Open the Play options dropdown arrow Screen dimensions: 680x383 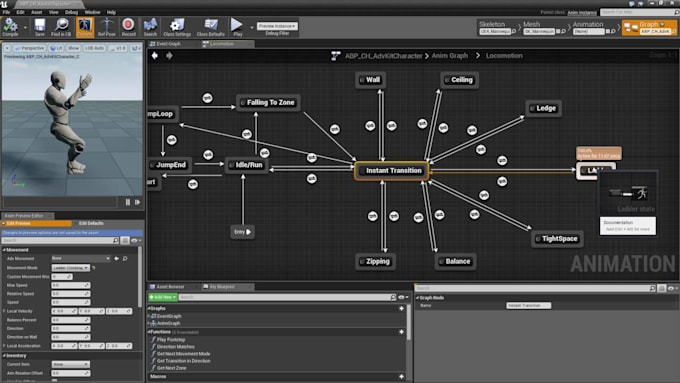252,28
